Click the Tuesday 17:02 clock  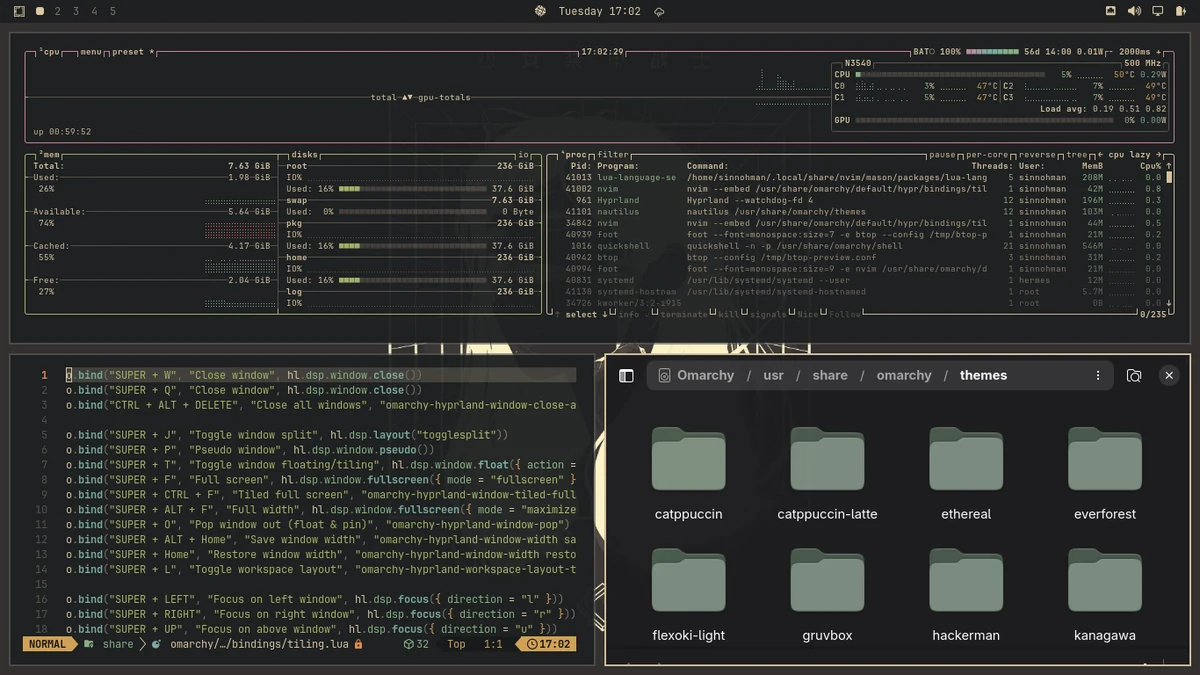point(599,11)
